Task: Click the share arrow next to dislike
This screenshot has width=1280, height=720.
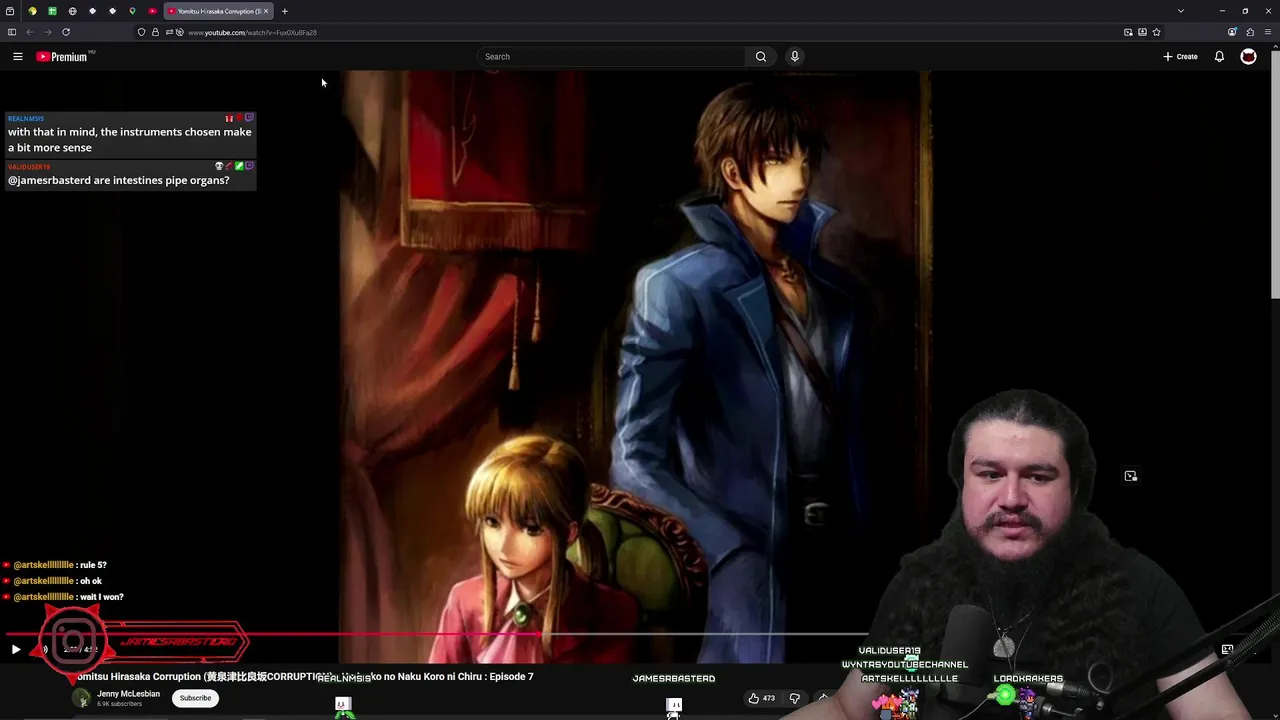Action: click(823, 698)
